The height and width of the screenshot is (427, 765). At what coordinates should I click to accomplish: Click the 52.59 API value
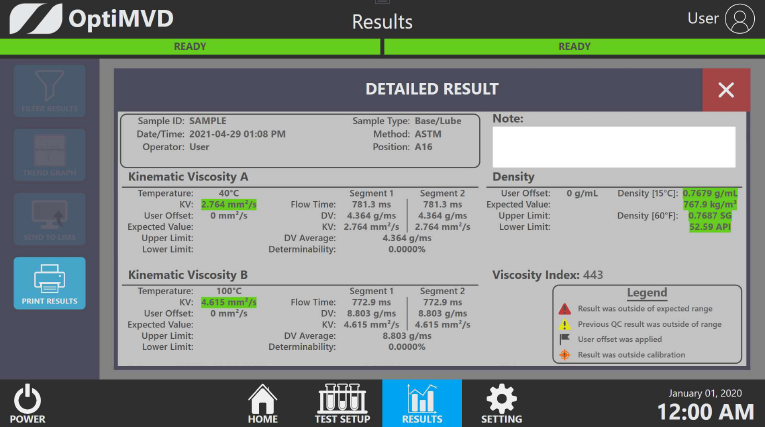(710, 227)
